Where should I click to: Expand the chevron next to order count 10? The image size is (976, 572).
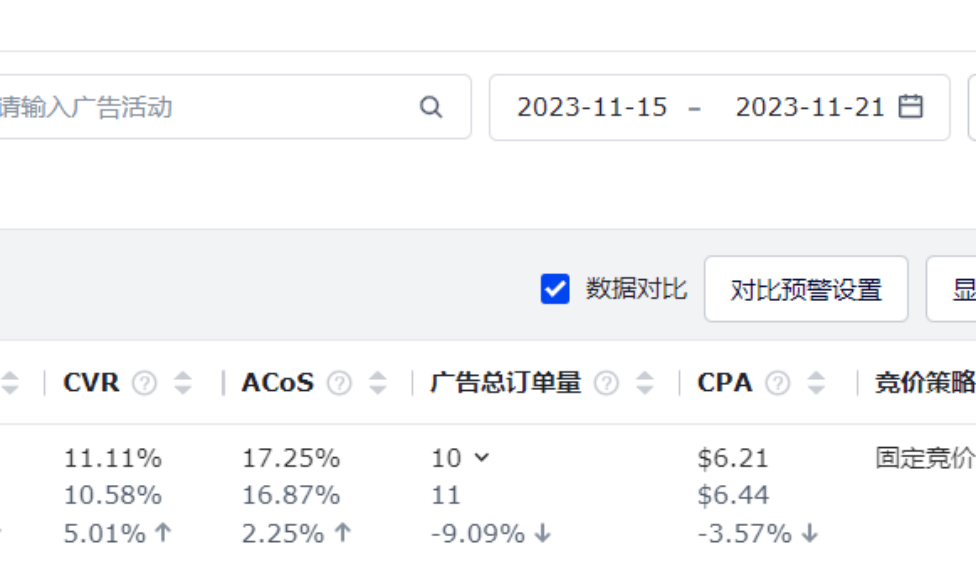481,458
